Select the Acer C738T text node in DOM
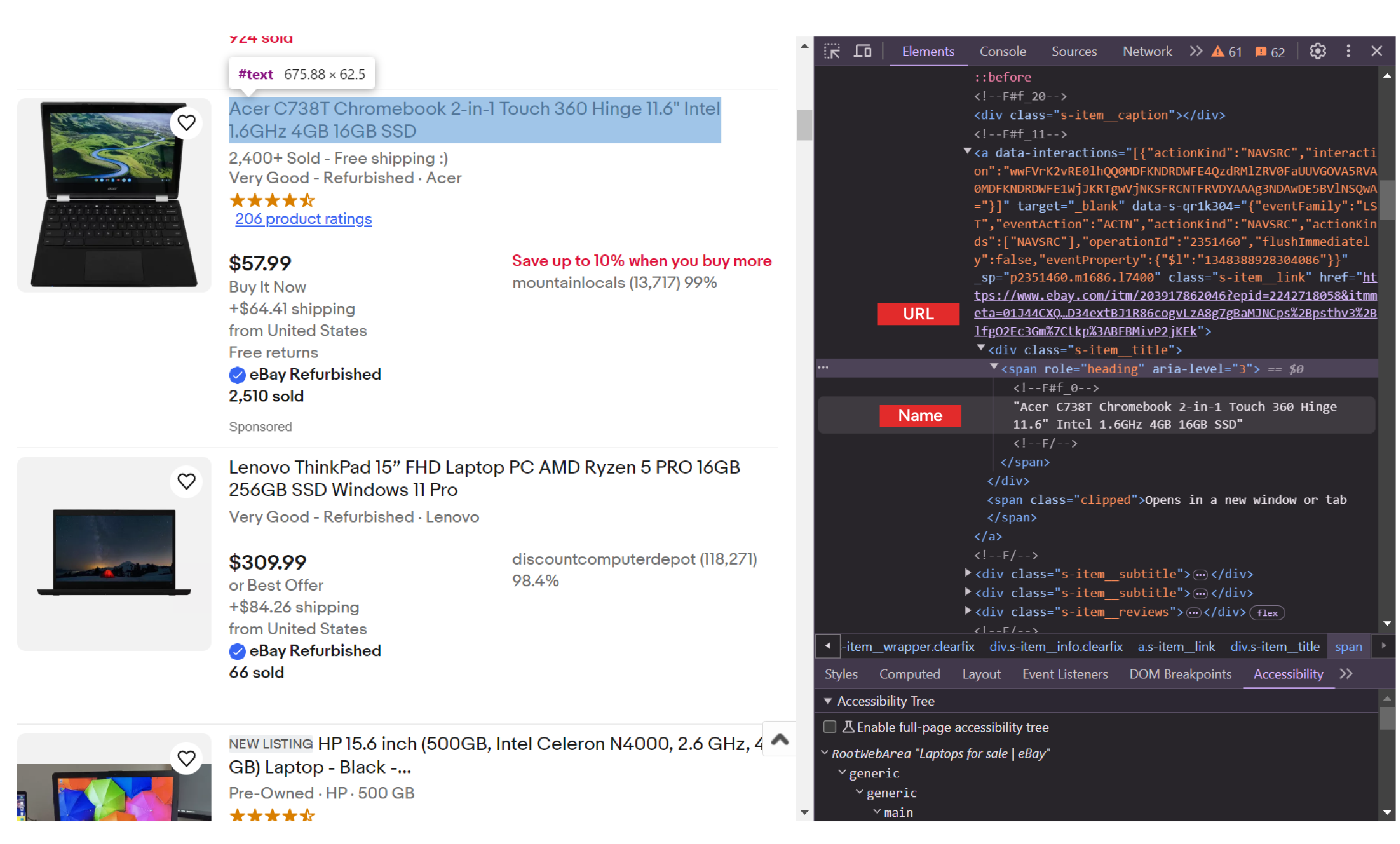Viewport: 1400px width, 844px height. 1174,415
